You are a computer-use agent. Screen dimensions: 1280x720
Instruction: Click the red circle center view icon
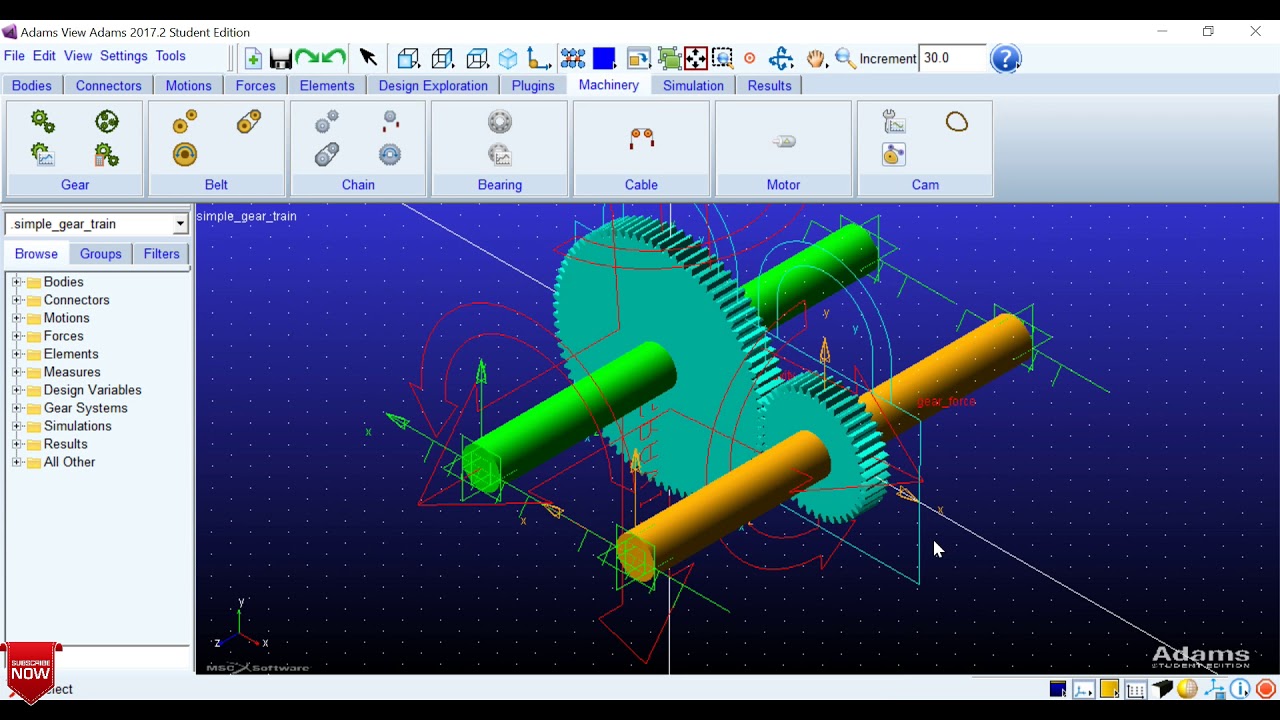click(x=750, y=59)
